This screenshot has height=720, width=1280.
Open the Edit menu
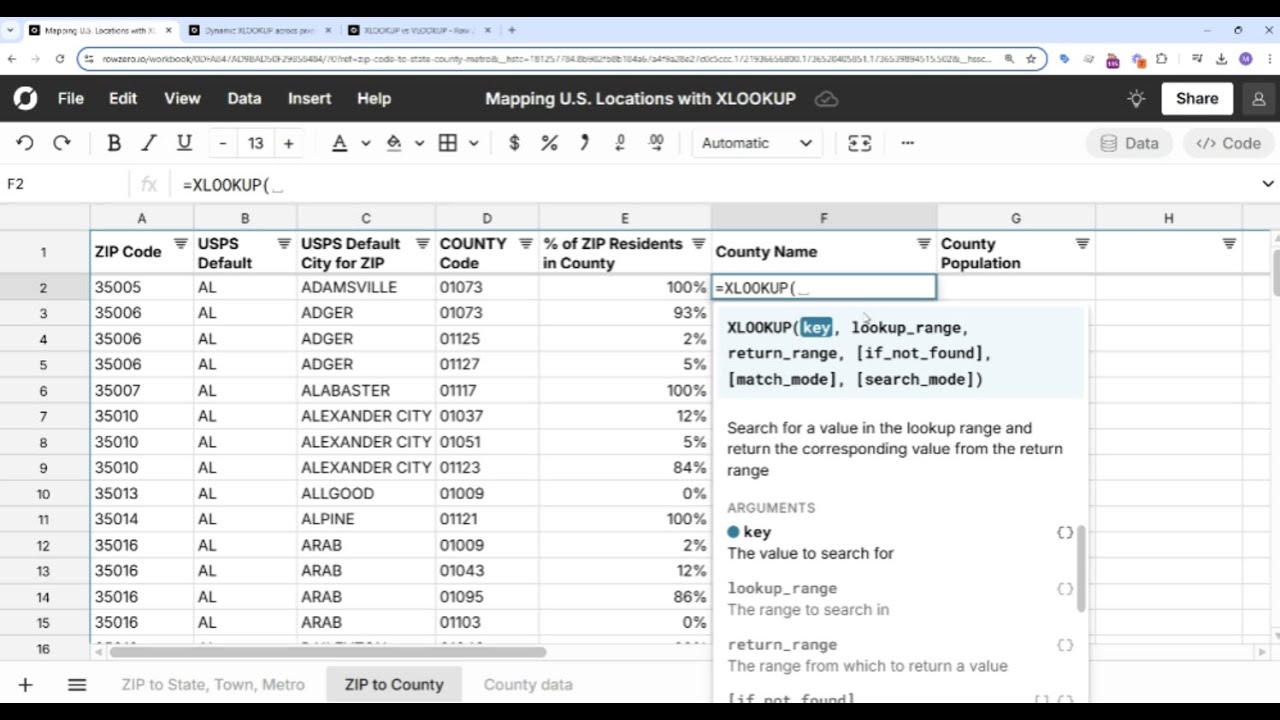click(x=123, y=98)
